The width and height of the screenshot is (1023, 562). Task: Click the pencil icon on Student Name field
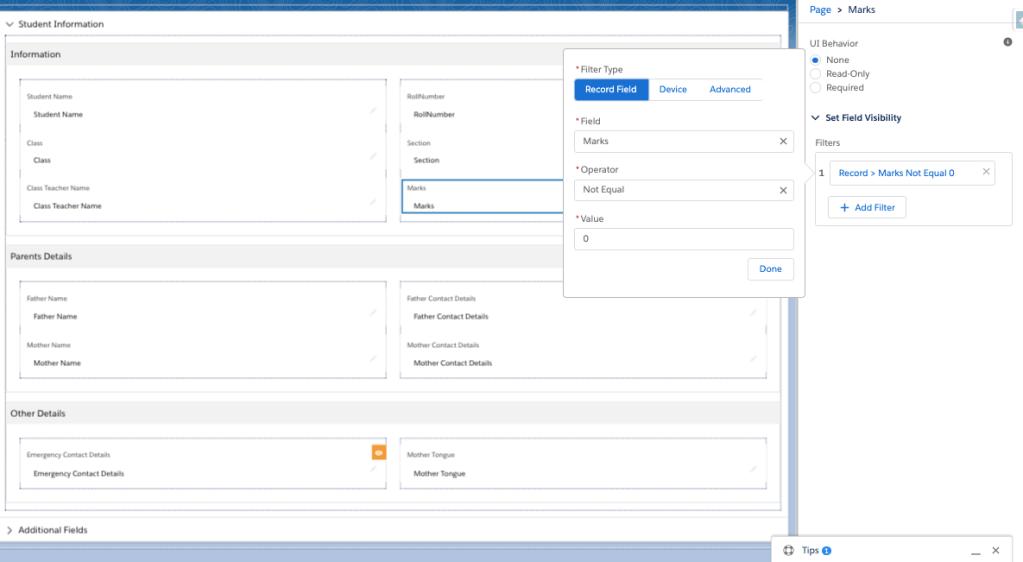373,110
